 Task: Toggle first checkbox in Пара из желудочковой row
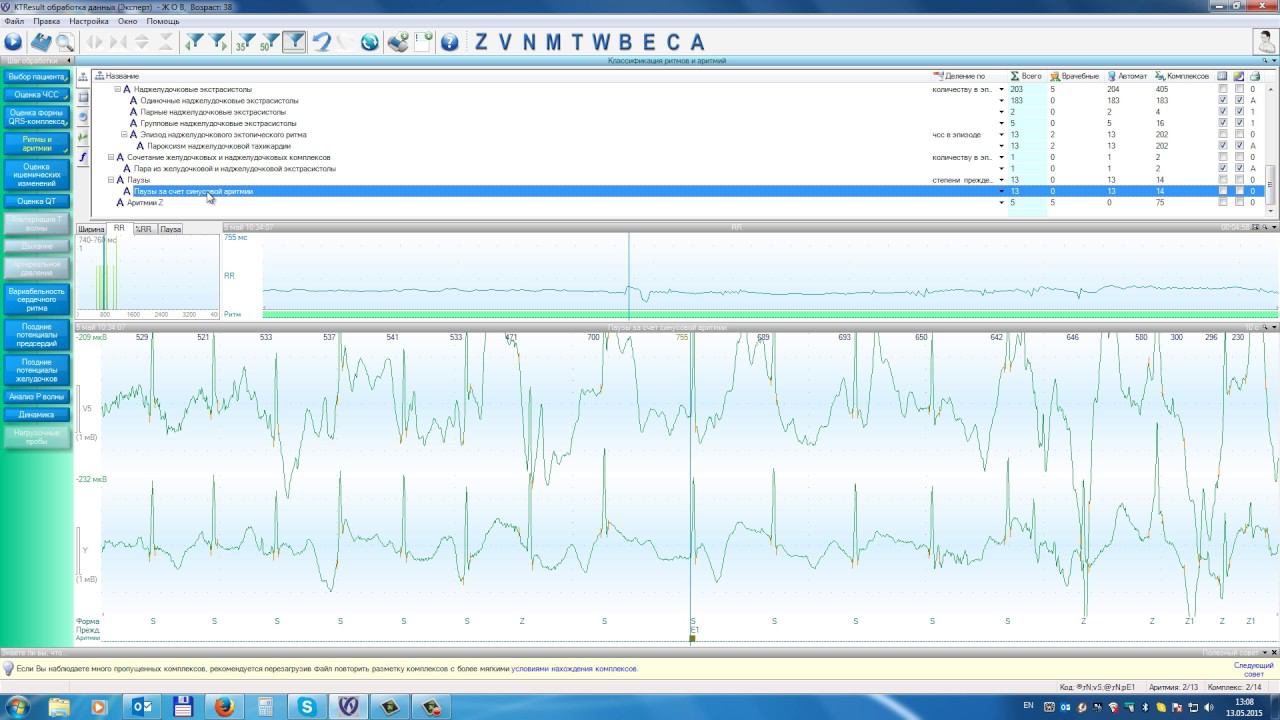[1222, 168]
